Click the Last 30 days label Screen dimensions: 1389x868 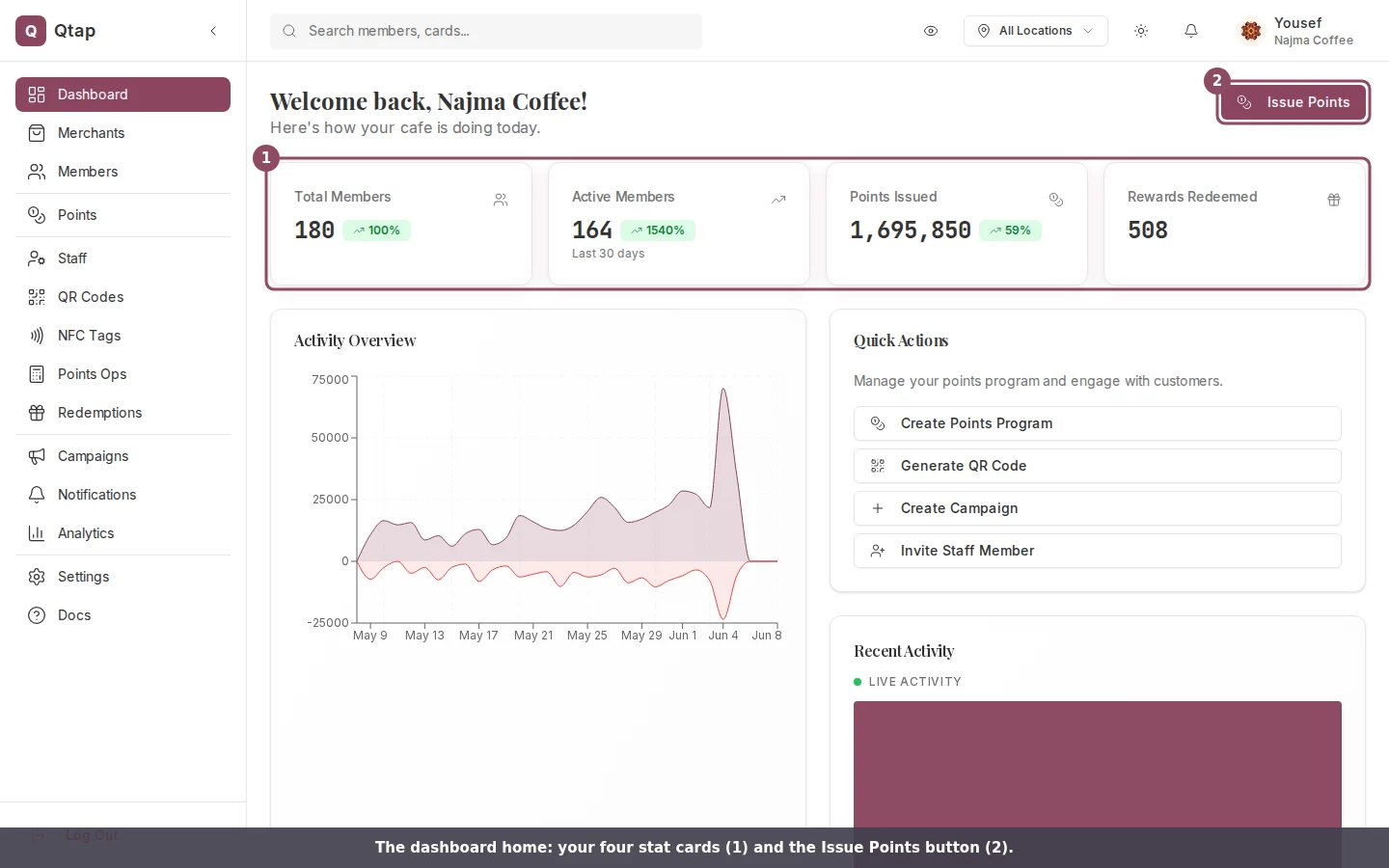[609, 254]
